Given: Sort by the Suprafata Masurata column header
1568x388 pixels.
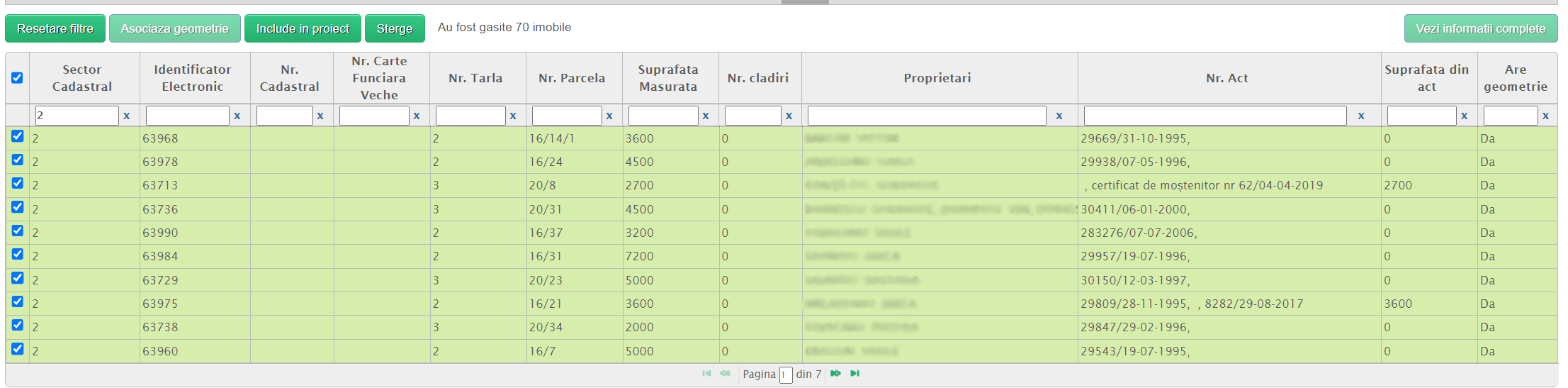Looking at the screenshot, I should coord(668,78).
